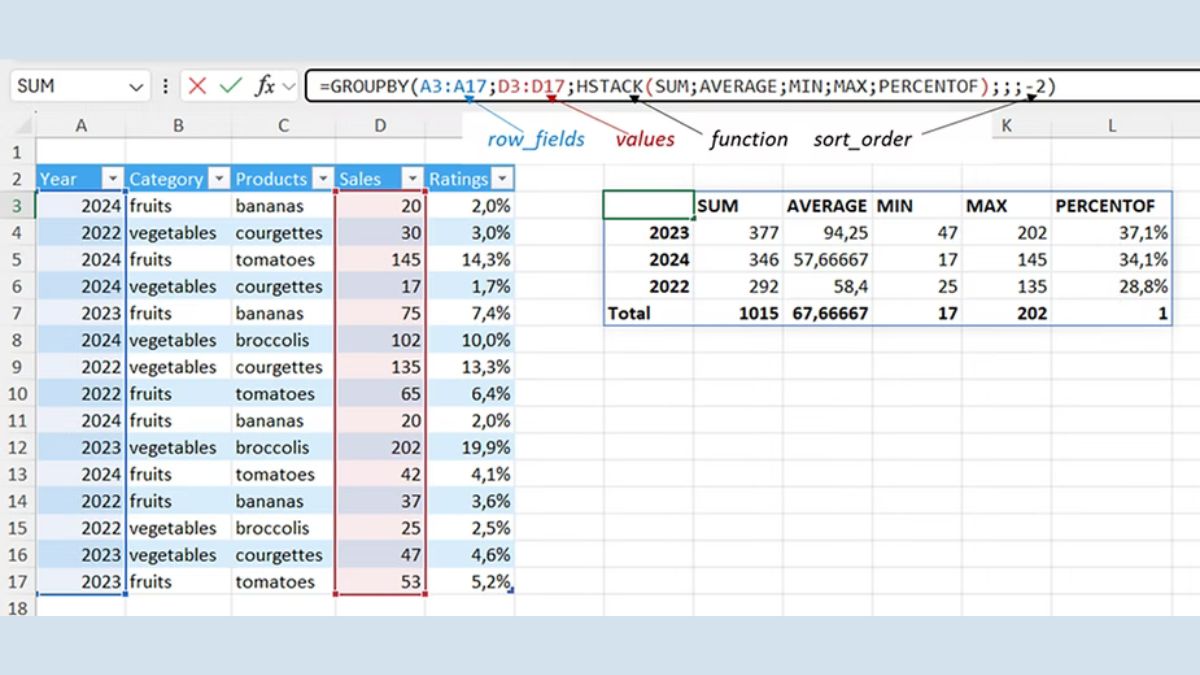Click the courgettes cell in row 4
Viewport: 1200px width, 675px height.
tap(283, 233)
